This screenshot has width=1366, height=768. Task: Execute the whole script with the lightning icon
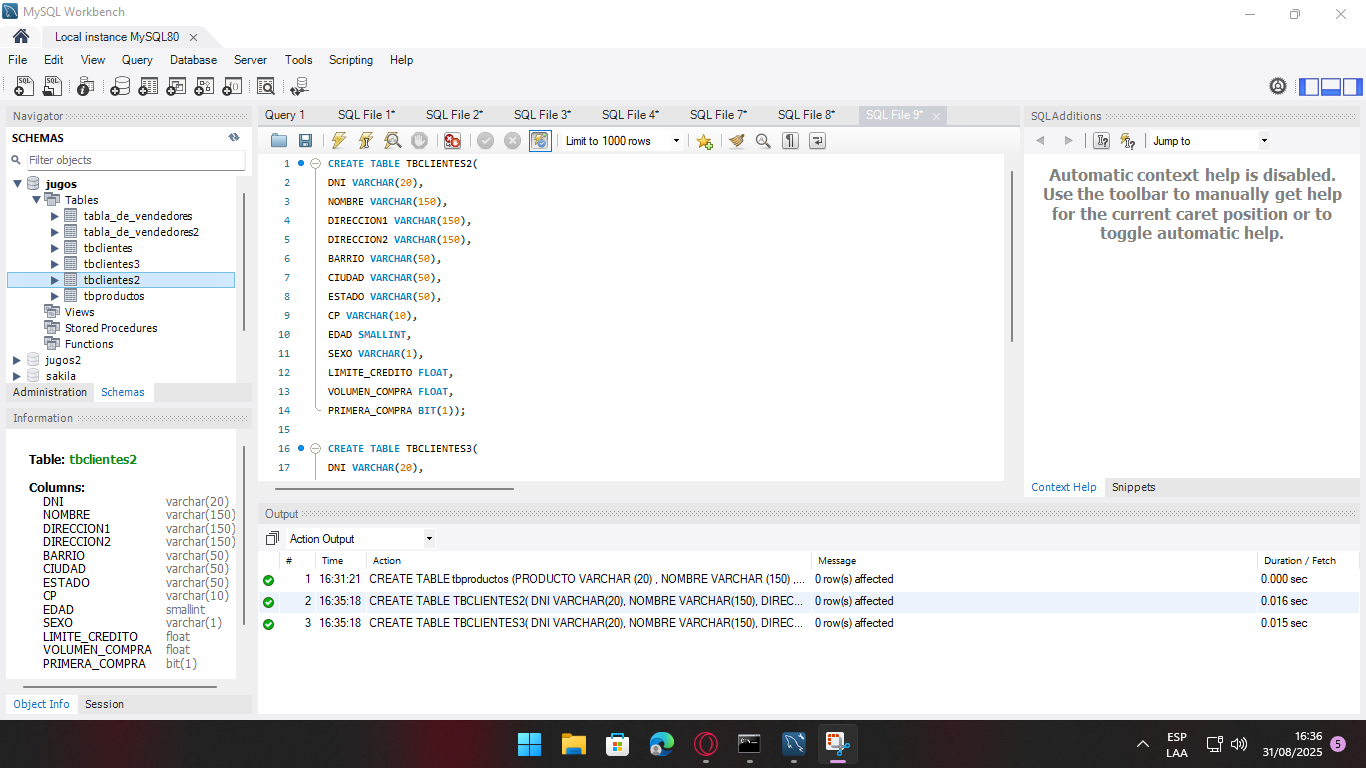339,141
